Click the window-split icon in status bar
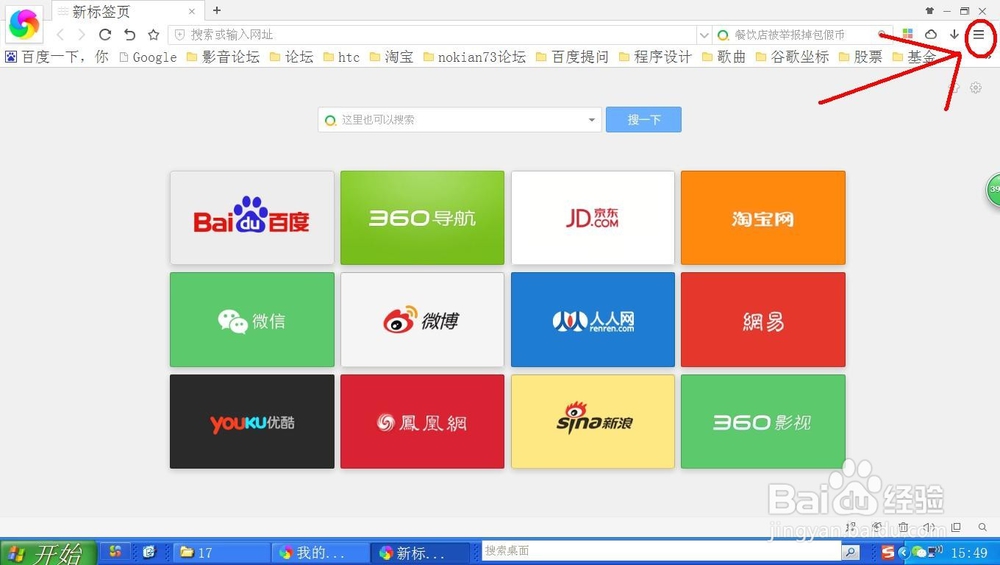 click(956, 527)
